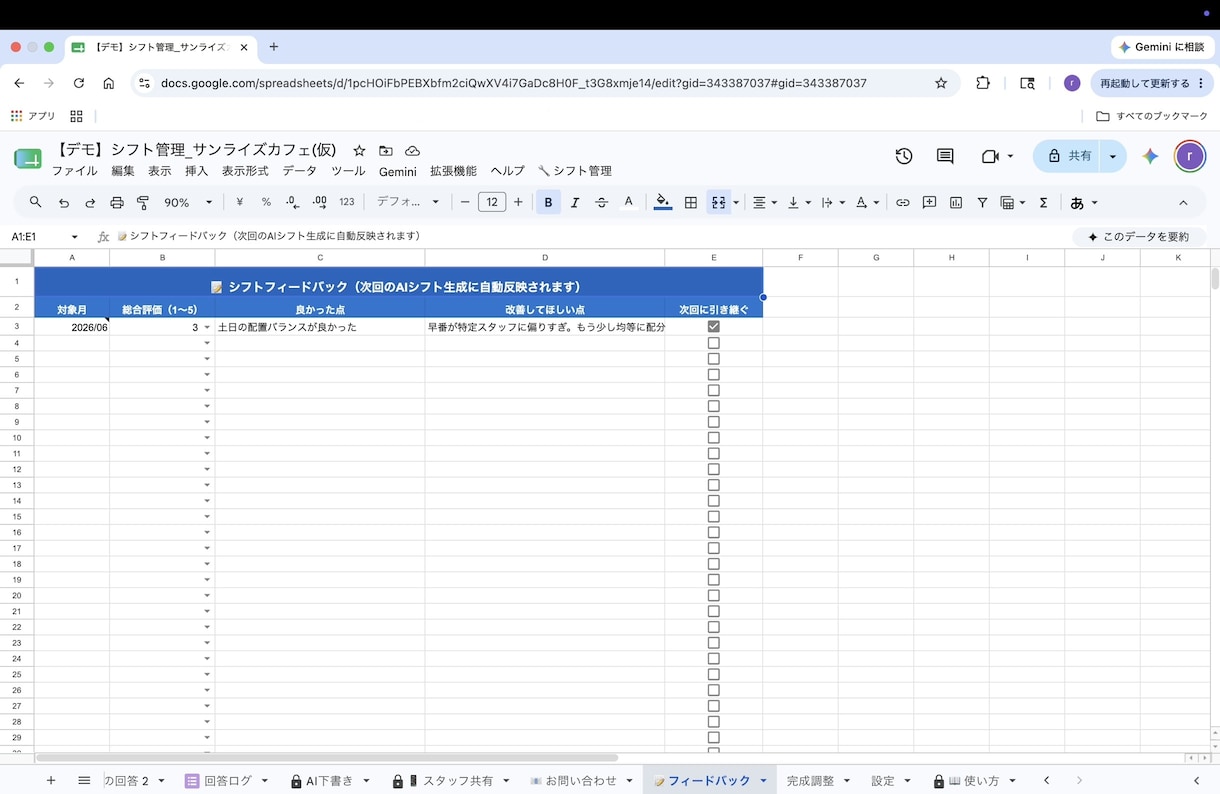Insert chart icon in toolbar
Screen dimensions: 1220x794
[956, 202]
